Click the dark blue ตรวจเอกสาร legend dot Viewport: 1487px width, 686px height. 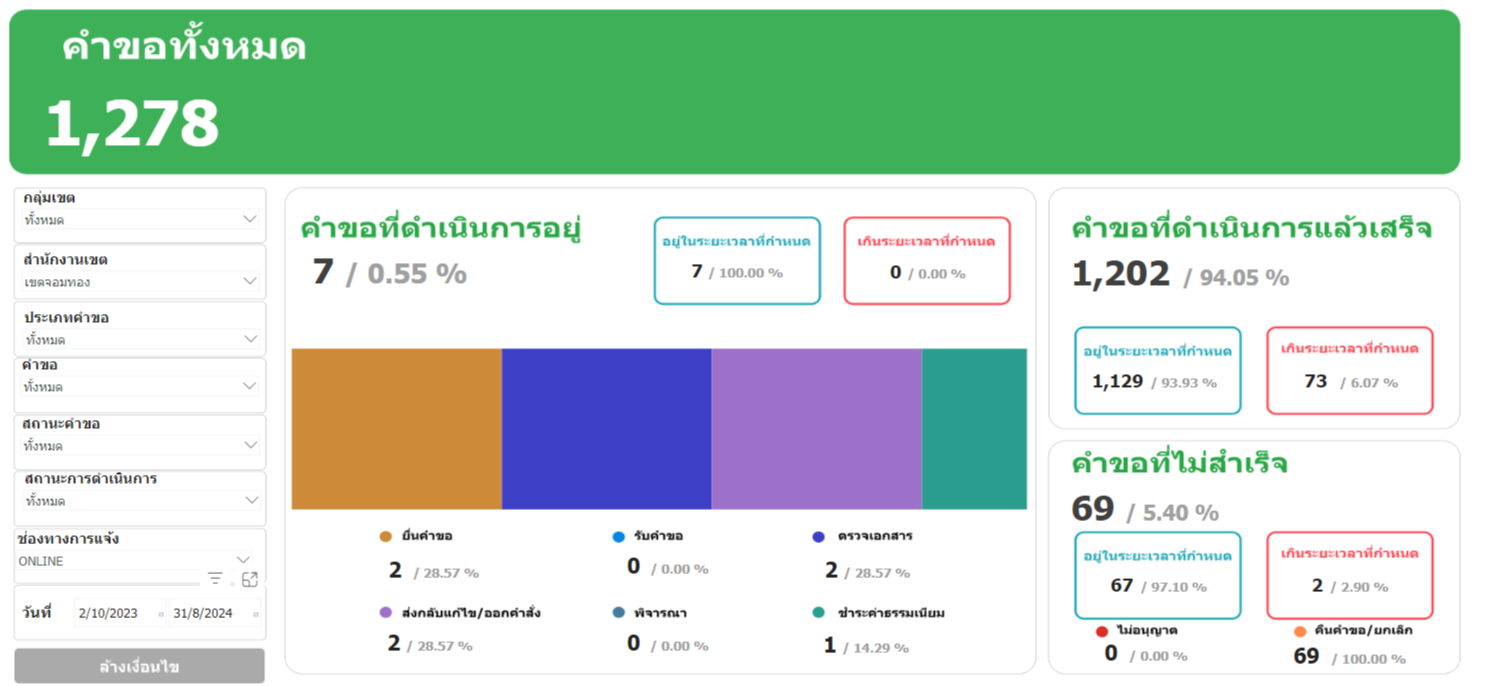(x=819, y=537)
